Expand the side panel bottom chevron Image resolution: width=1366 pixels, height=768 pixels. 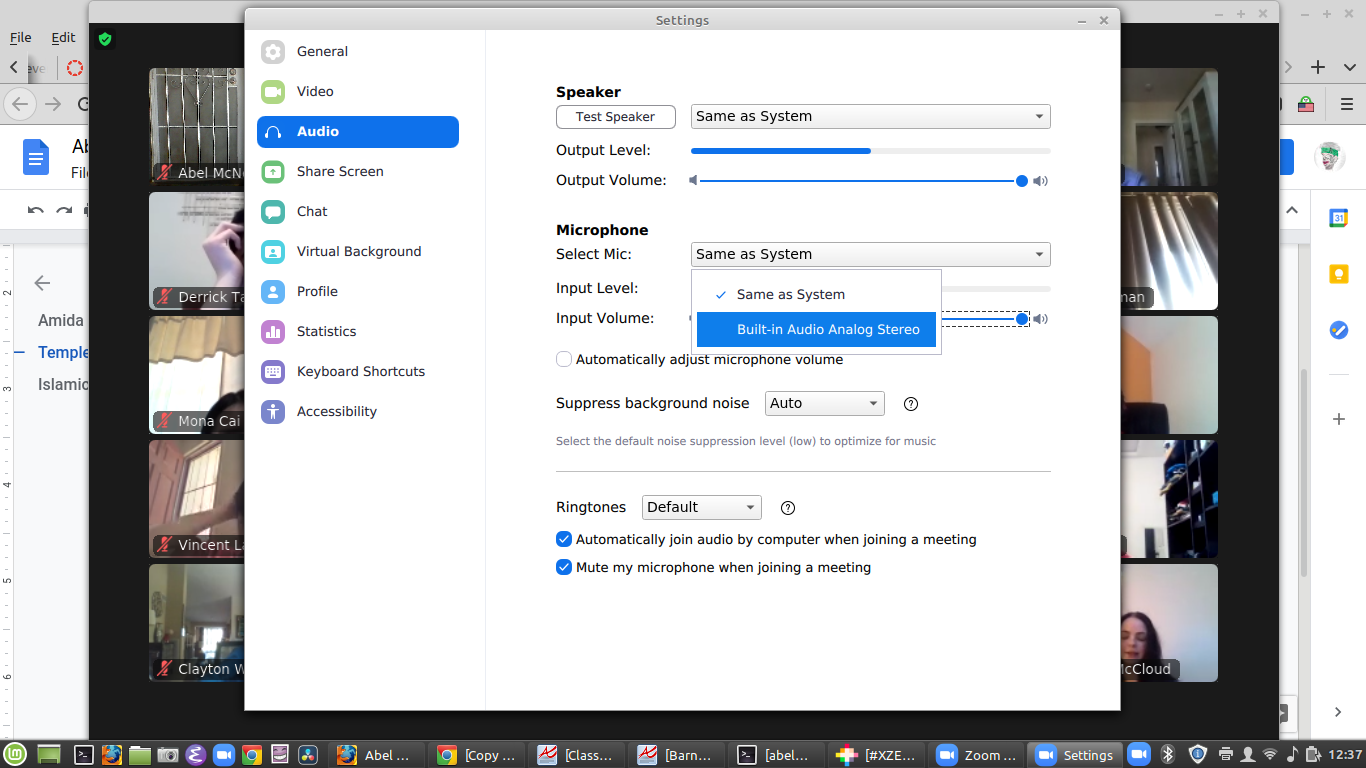click(1338, 712)
